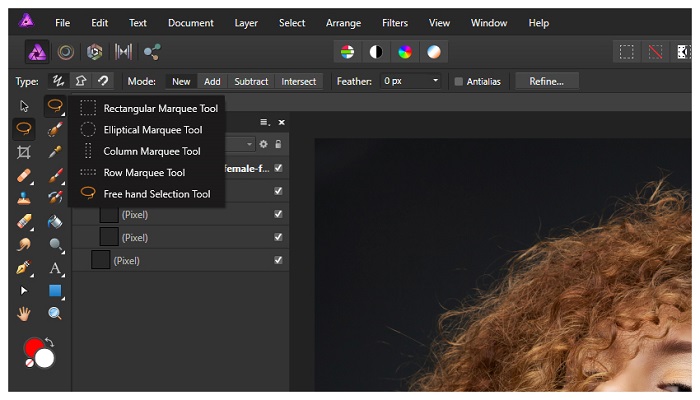Open the Layer menu

(246, 23)
